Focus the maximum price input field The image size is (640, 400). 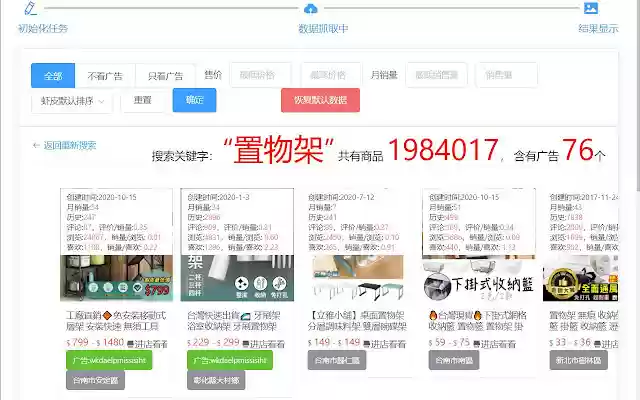point(331,75)
